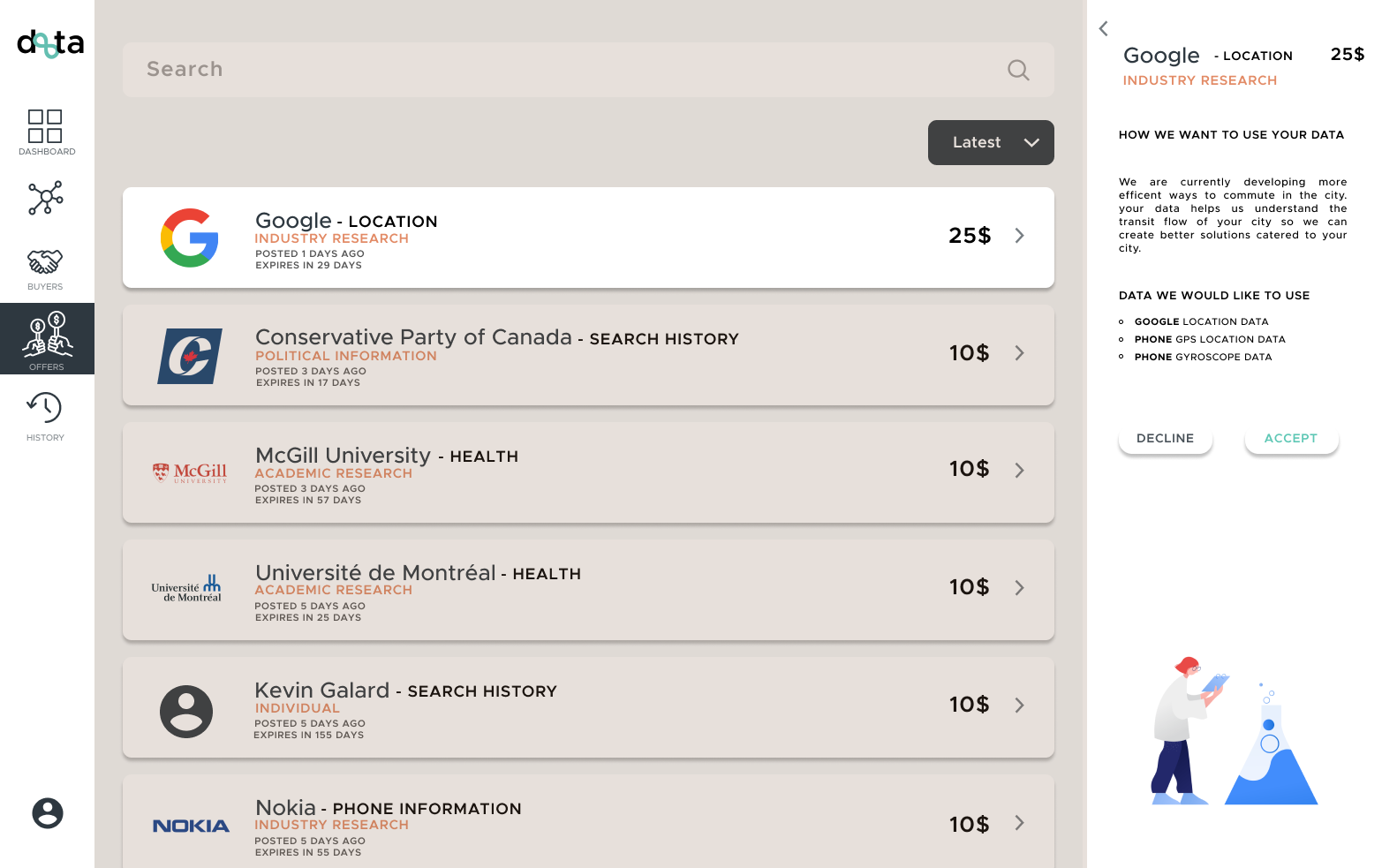Click 'How we want to use your data' heading
This screenshot has width=1382, height=868.
coord(1232,135)
